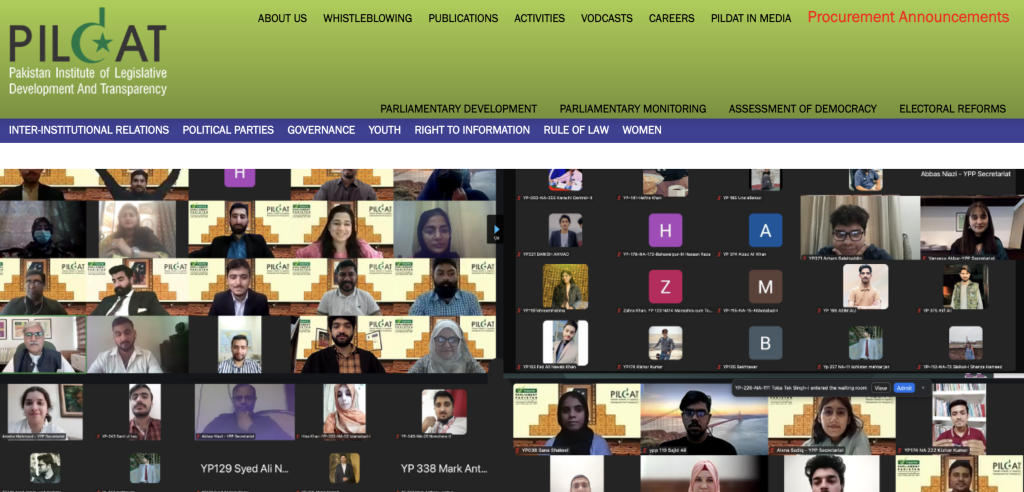Dismiss the waiting room notification
The width and height of the screenshot is (1024, 492).
pos(923,387)
